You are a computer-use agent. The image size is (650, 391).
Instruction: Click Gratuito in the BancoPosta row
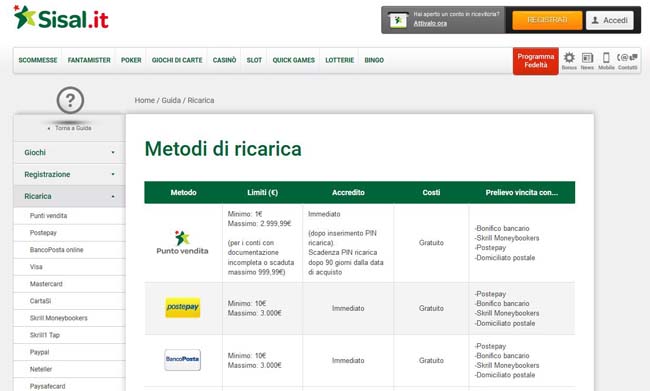(431, 360)
